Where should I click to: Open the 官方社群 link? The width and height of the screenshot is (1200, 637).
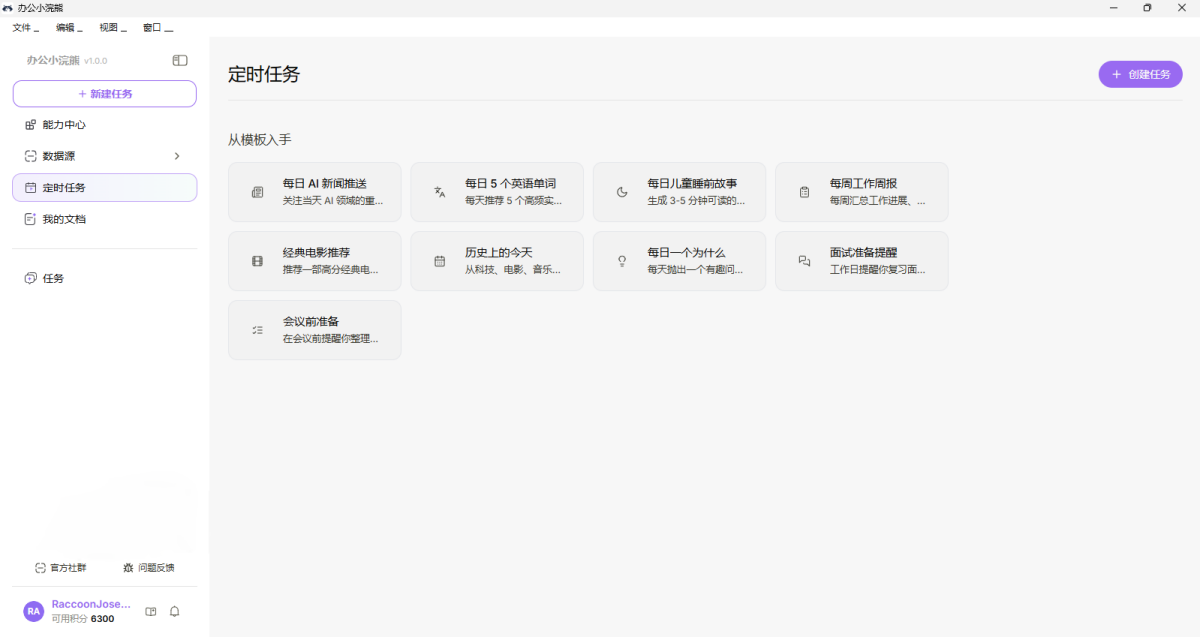pos(60,567)
